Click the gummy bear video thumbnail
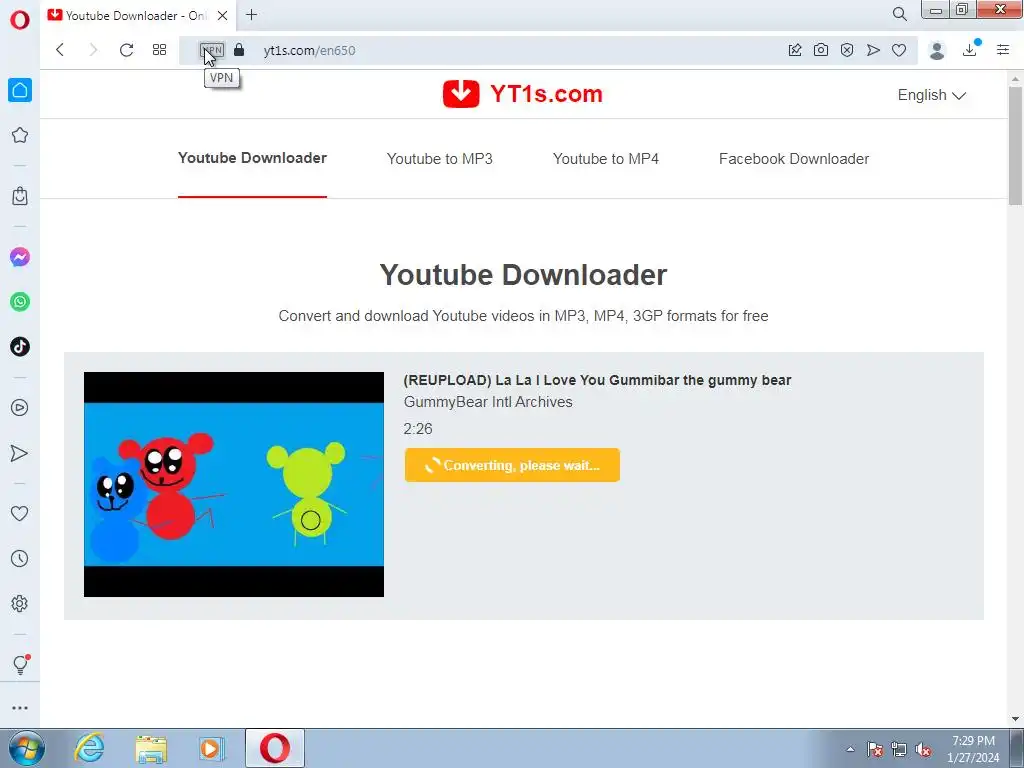 click(234, 485)
